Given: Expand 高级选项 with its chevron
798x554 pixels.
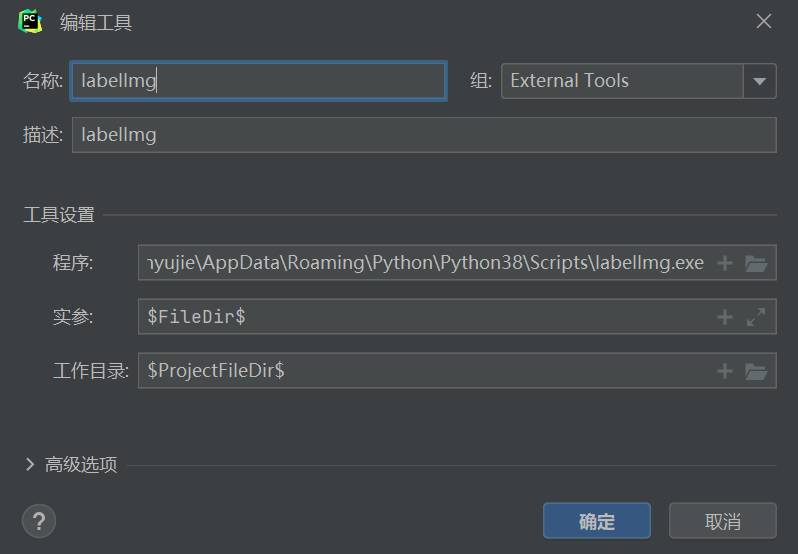Looking at the screenshot, I should click(x=30, y=464).
